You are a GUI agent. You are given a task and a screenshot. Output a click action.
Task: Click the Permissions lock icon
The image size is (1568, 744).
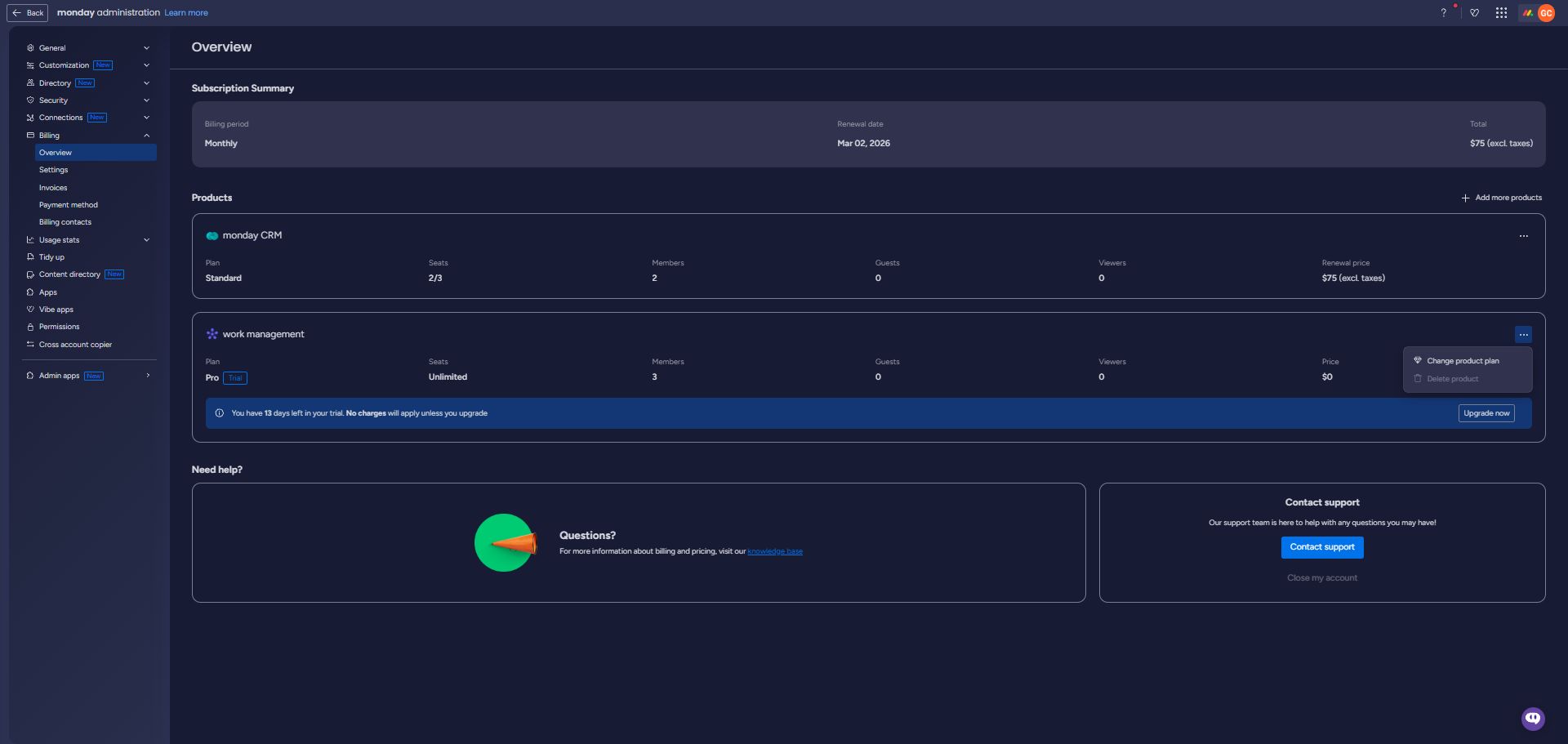tap(30, 327)
